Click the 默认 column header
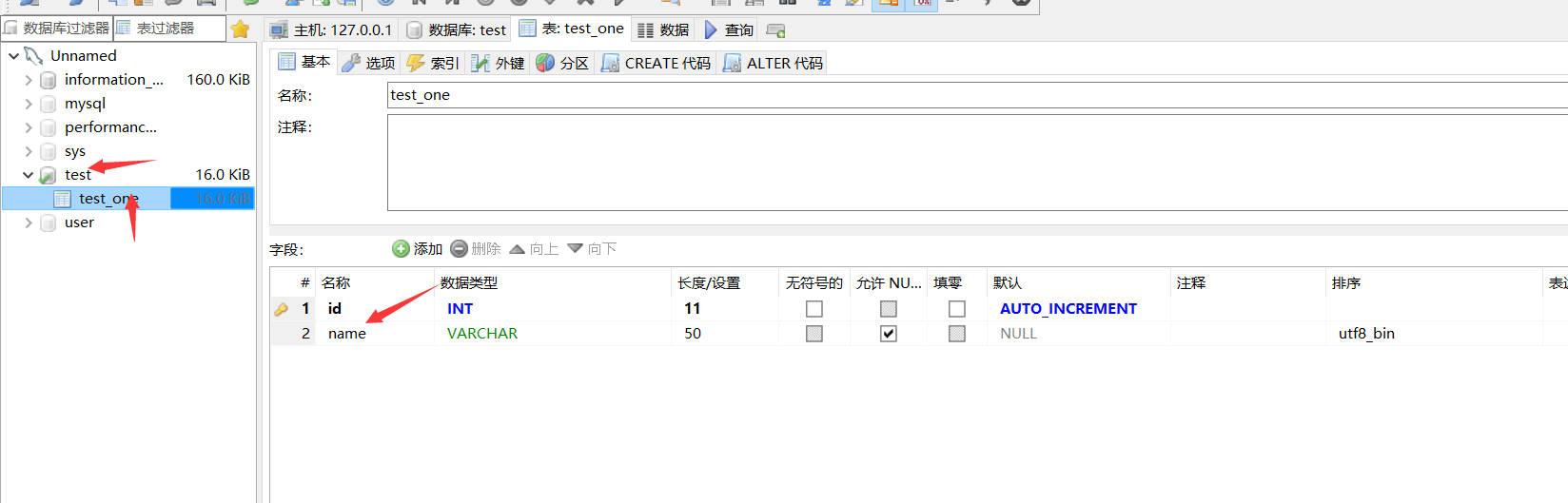 click(1079, 283)
